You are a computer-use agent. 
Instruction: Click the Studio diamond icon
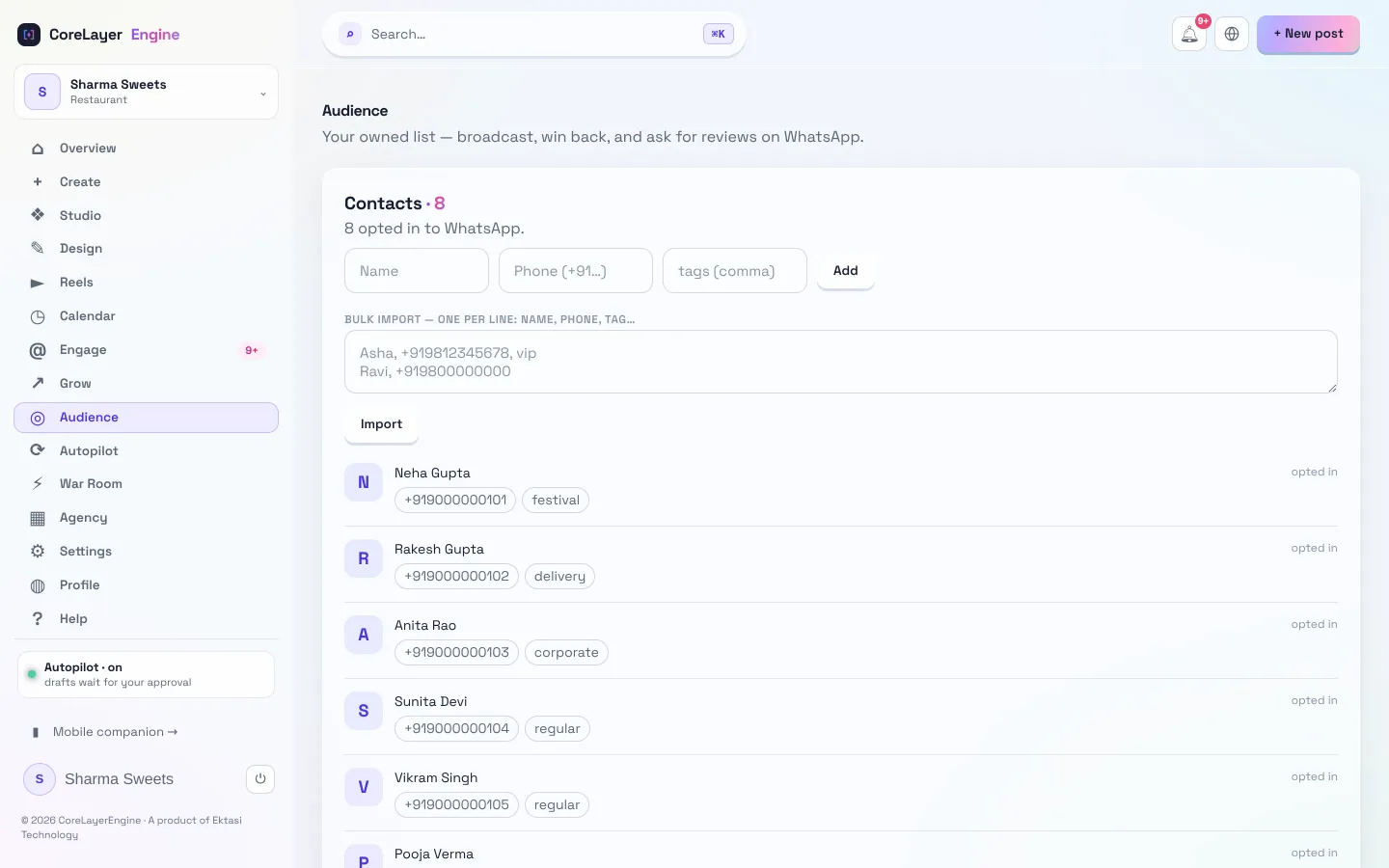click(38, 215)
